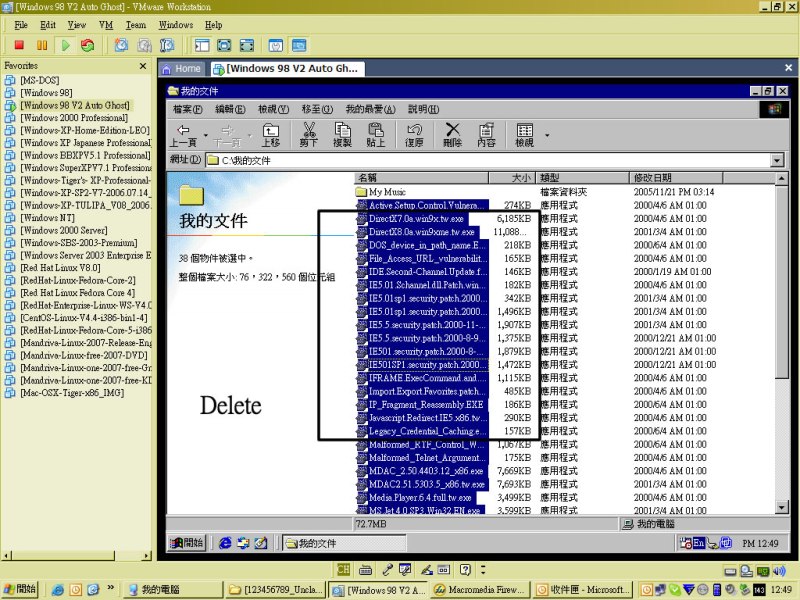The height and width of the screenshot is (600, 800).
Task: Open the Team menu
Action: pos(136,25)
